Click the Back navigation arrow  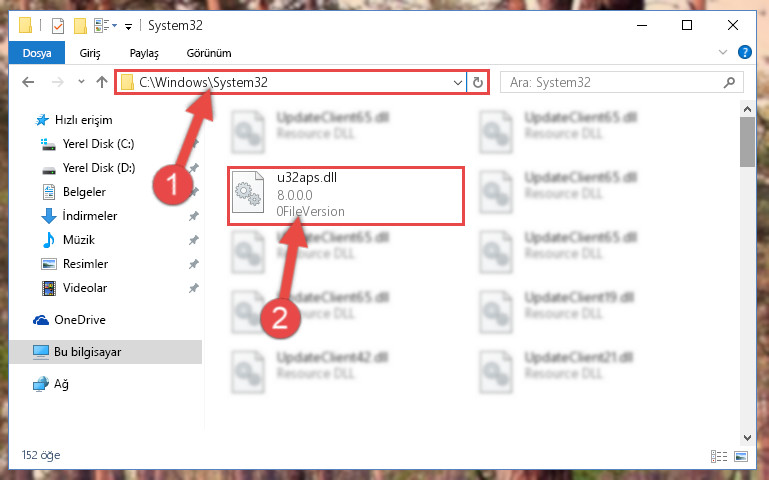(28, 82)
